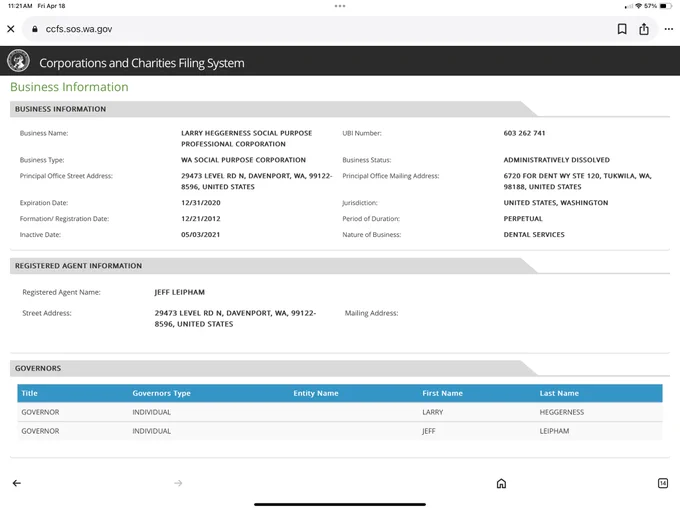Screen dimensions: 680x510
Task: Select UBI number 603 262 741
Action: click(x=524, y=133)
